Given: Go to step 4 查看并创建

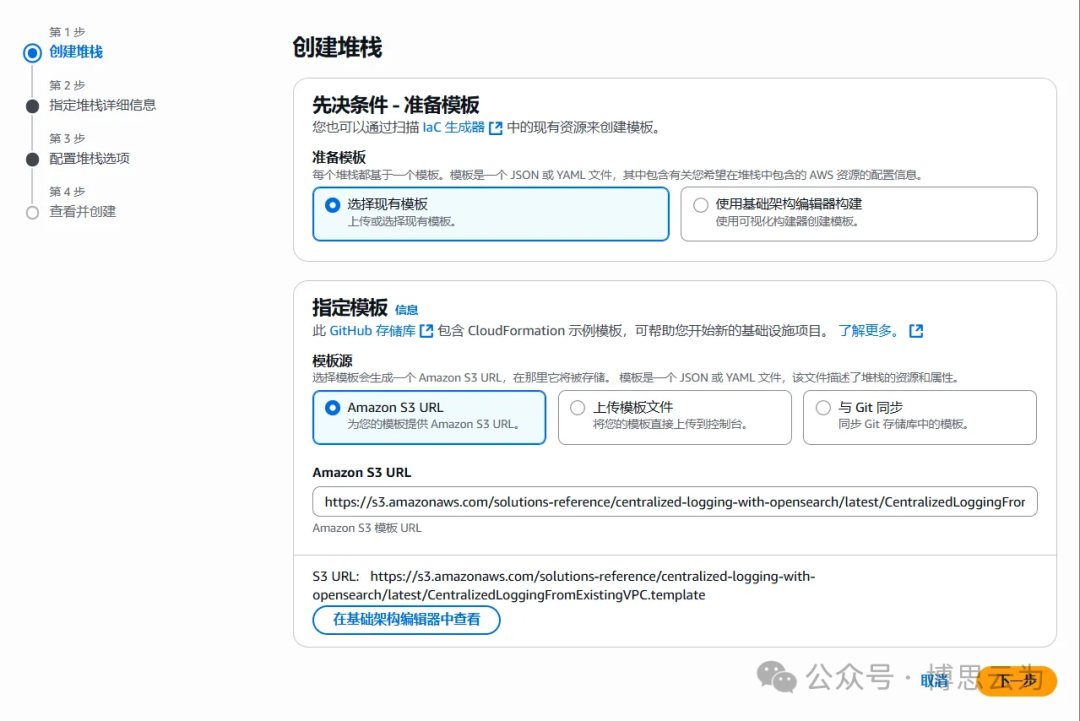Looking at the screenshot, I should pos(83,211).
